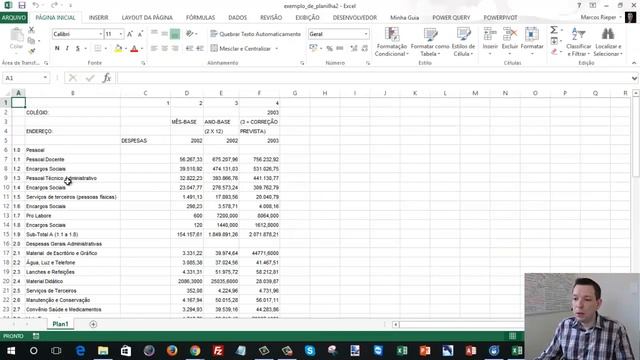Click the red font color A
The height and width of the screenshot is (360, 640).
pyautogui.click(x=134, y=49)
